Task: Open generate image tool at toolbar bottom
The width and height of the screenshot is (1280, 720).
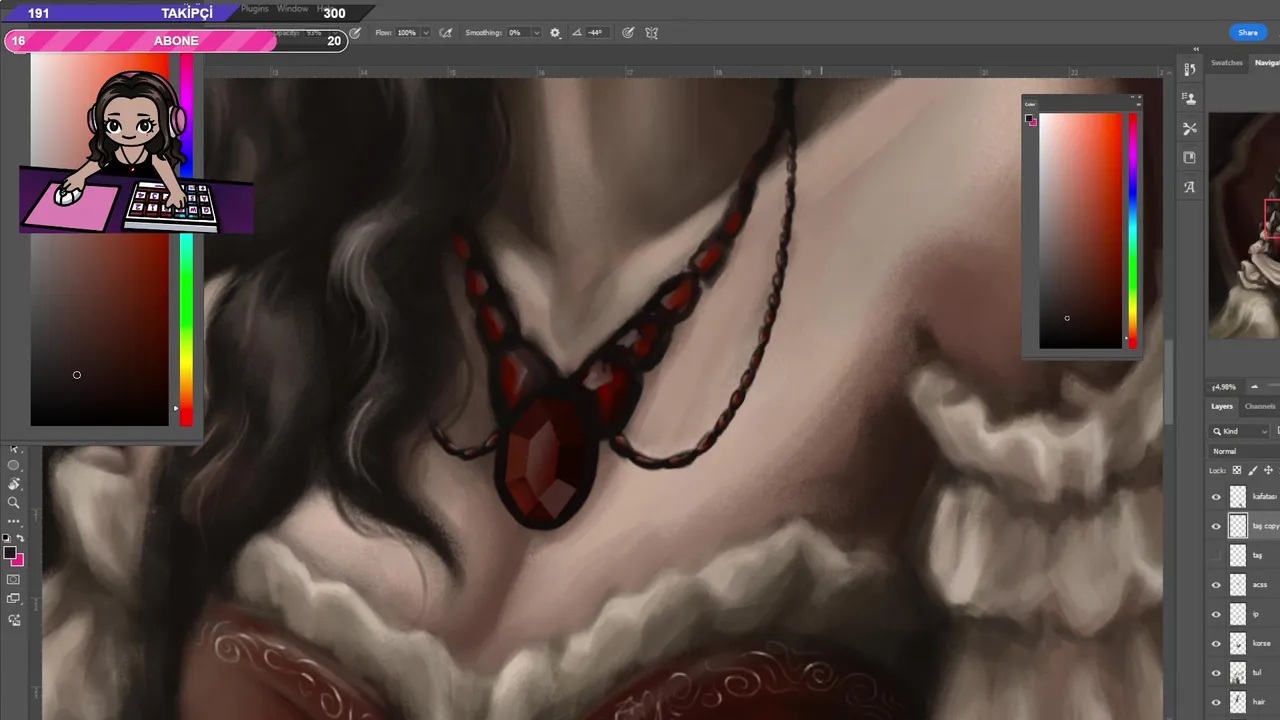Action: (x=14, y=619)
